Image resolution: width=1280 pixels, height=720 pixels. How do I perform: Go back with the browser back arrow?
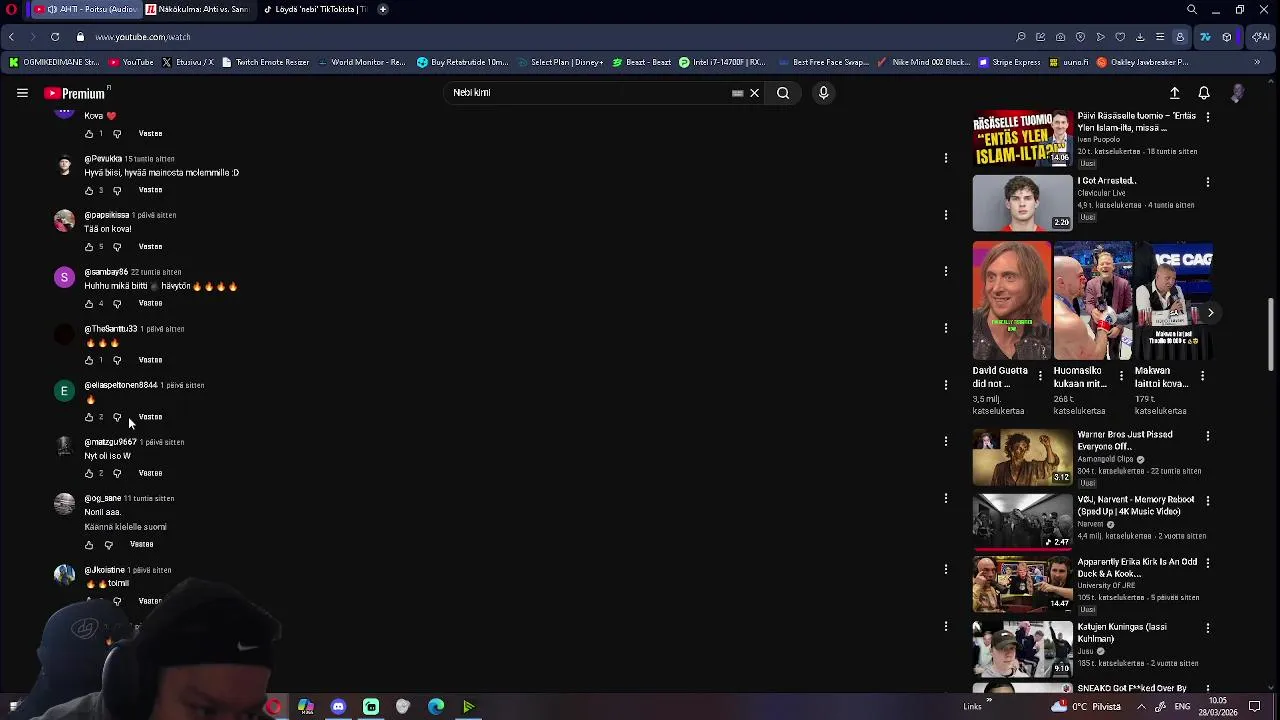coord(11,37)
